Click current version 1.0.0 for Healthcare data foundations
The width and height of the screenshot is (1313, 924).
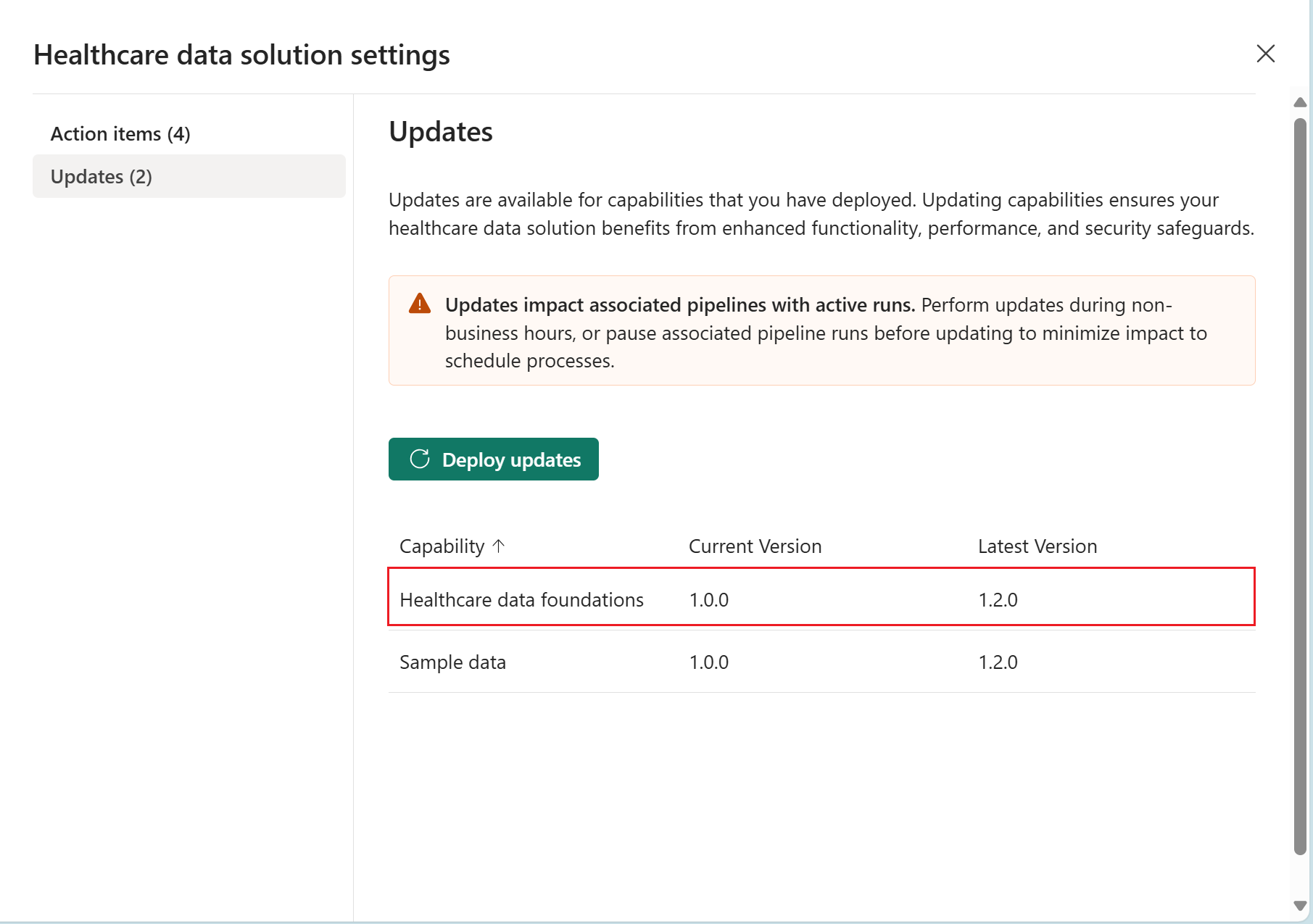pos(708,600)
